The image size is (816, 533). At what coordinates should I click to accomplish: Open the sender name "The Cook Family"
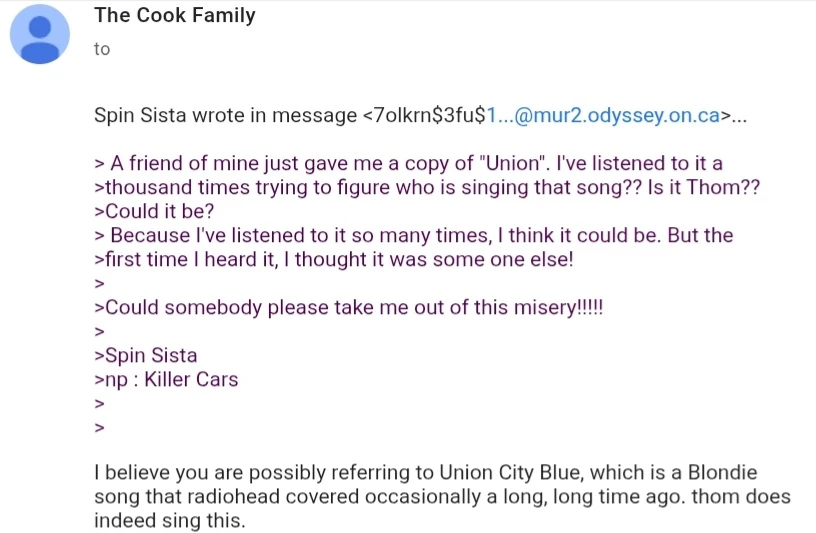coord(174,15)
